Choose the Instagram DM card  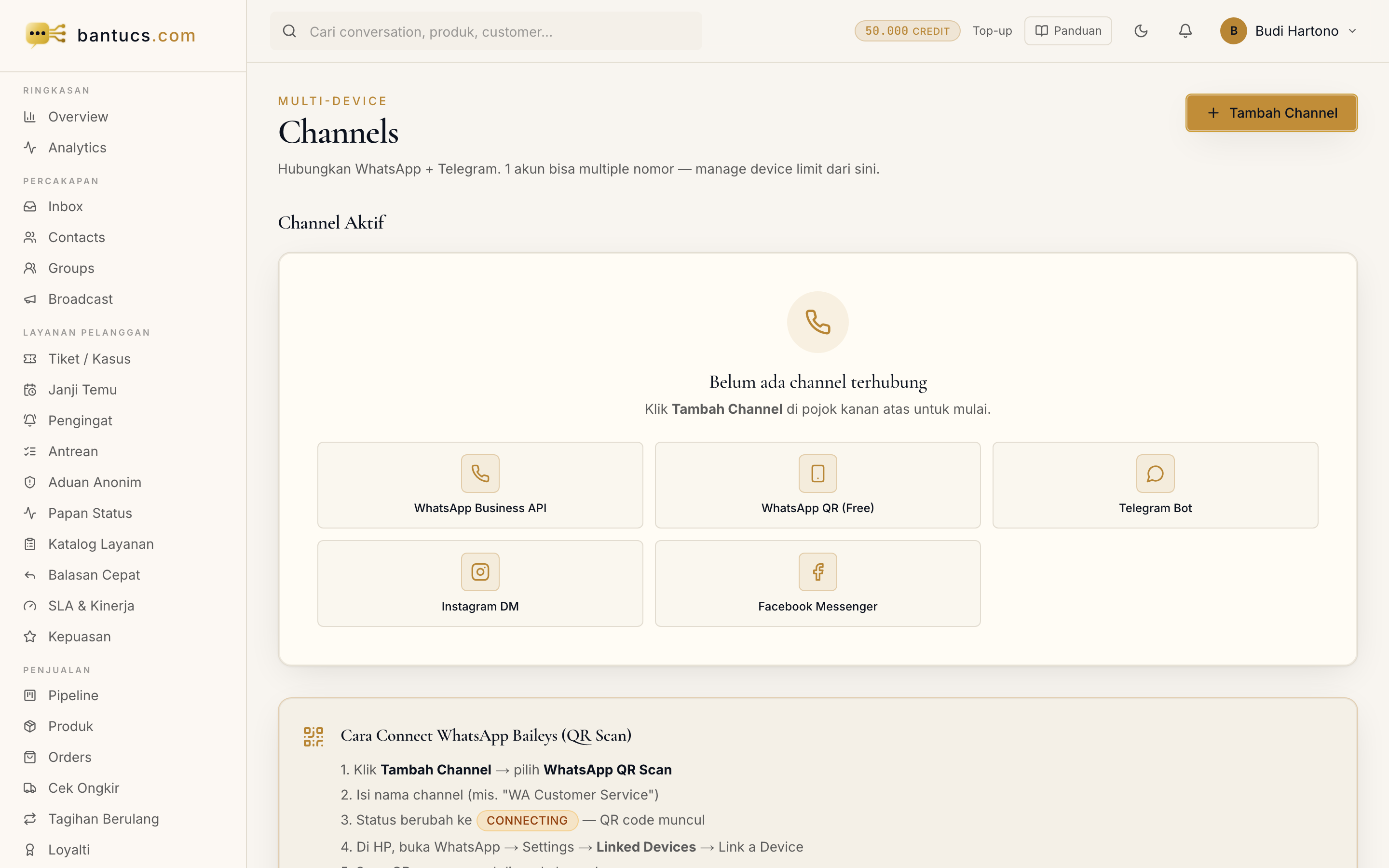click(x=480, y=583)
